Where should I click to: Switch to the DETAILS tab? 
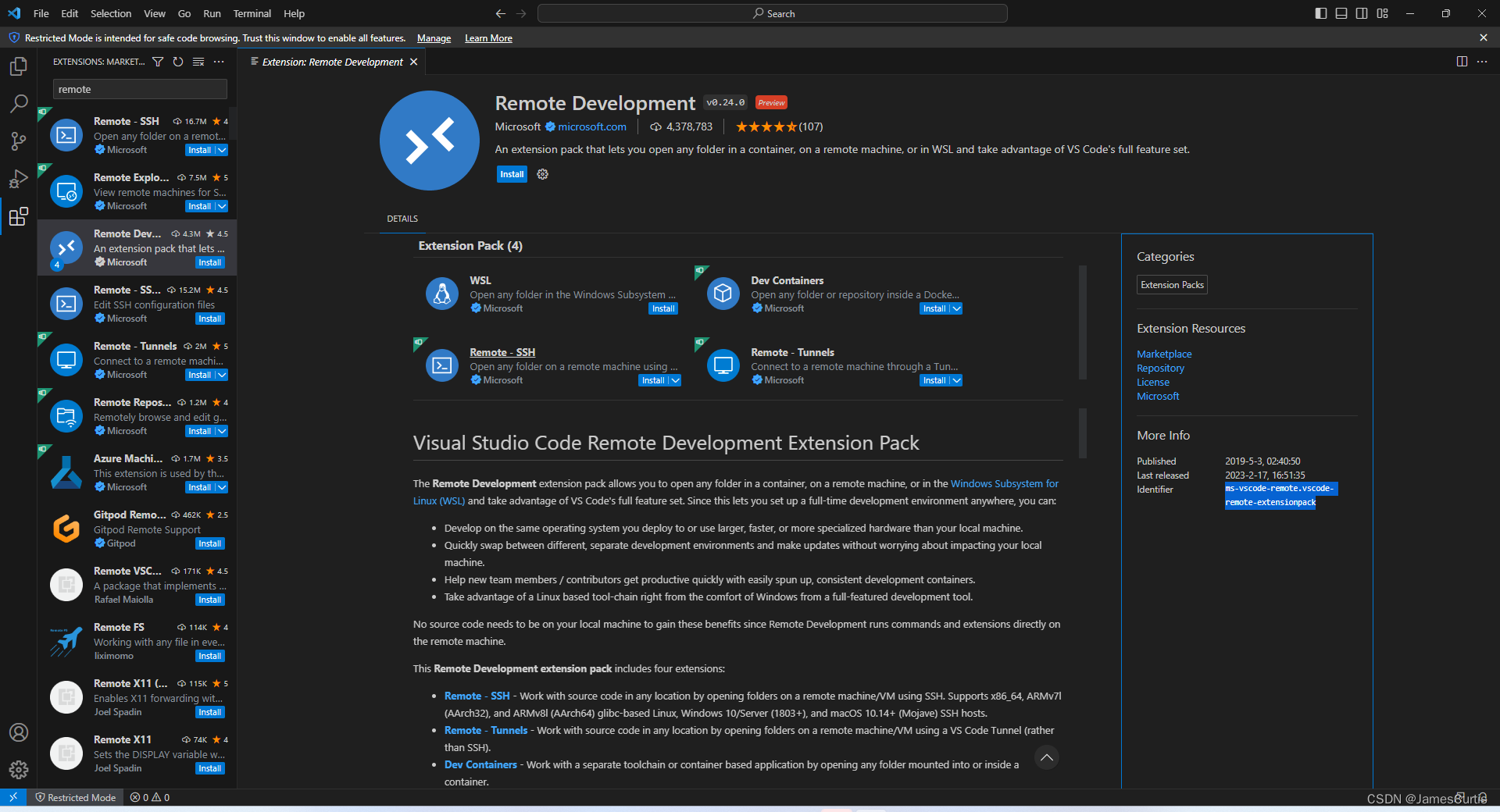click(402, 219)
